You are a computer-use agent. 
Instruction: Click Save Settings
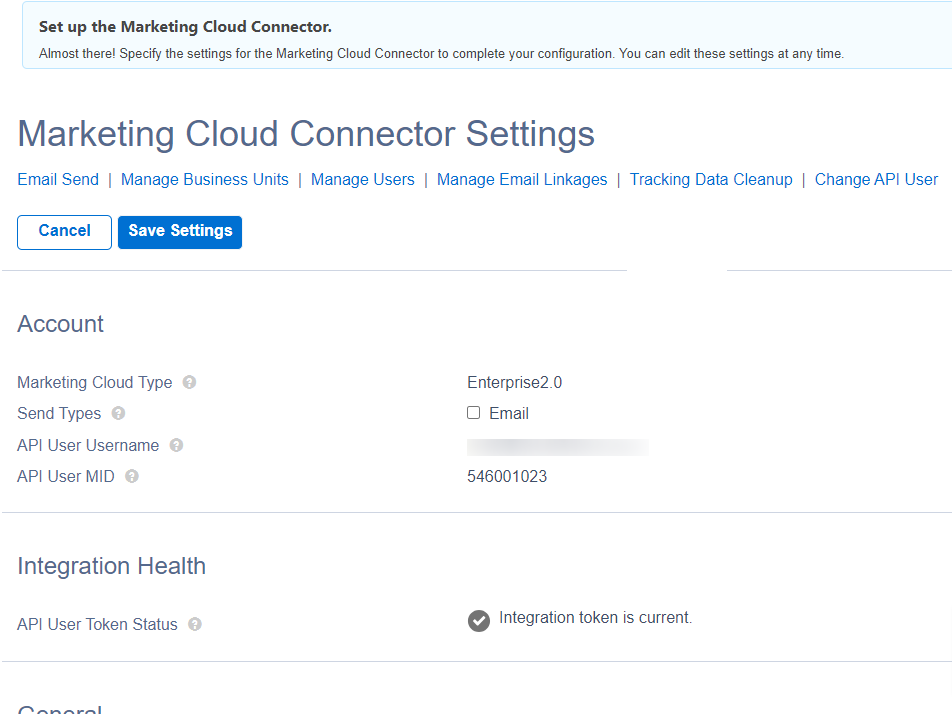179,231
